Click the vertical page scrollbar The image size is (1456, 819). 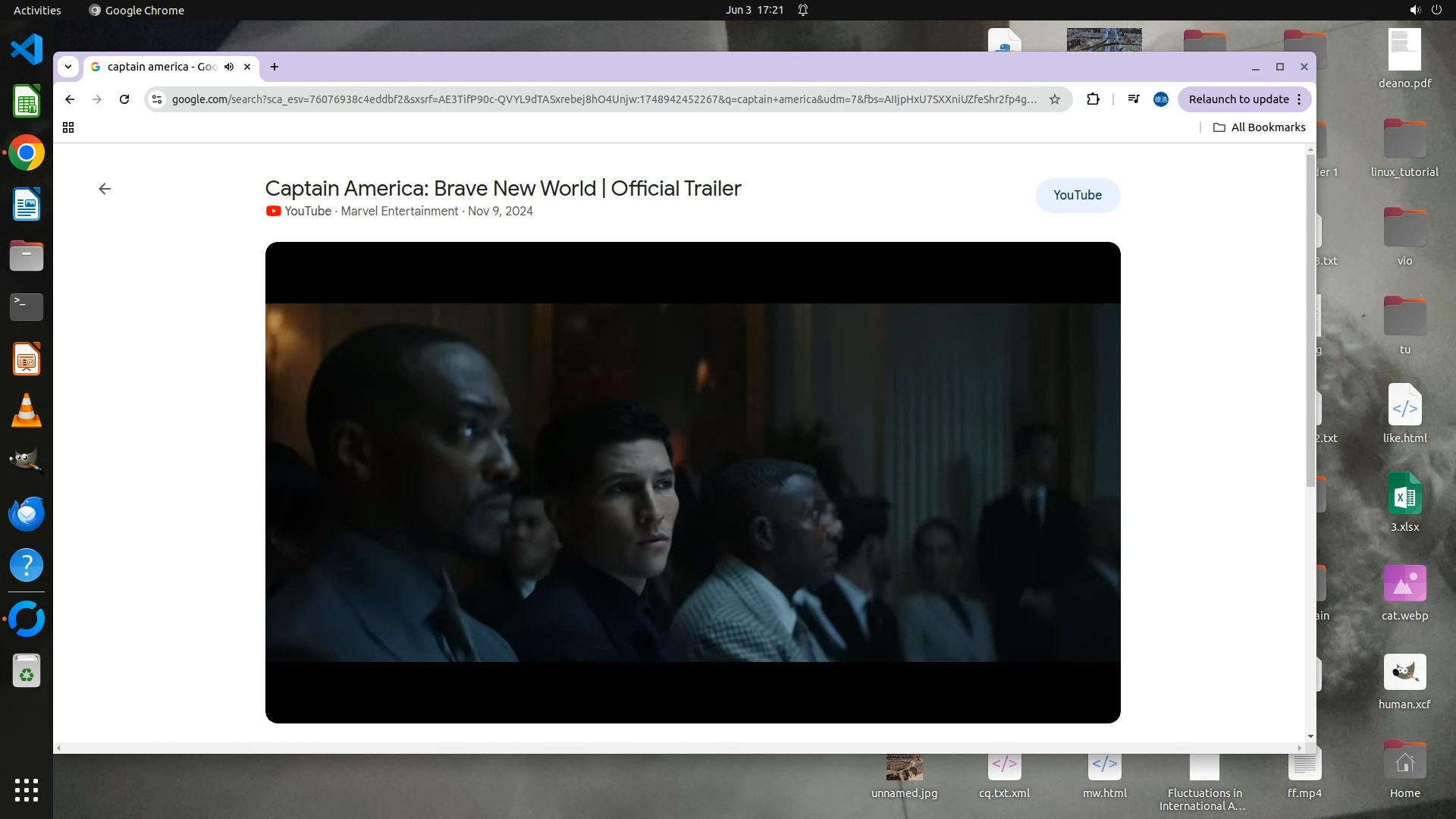coord(1310,318)
